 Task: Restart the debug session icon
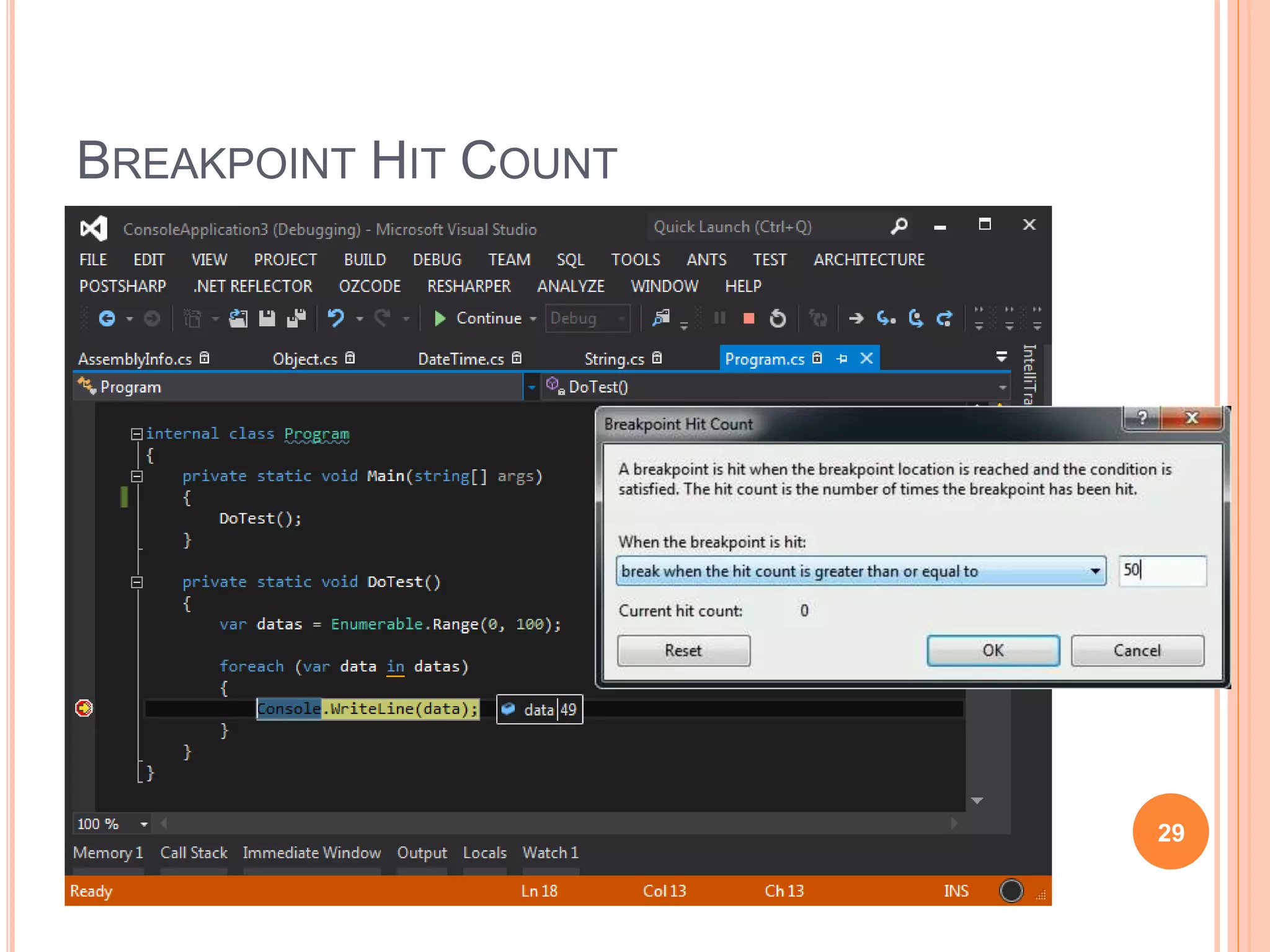778,319
